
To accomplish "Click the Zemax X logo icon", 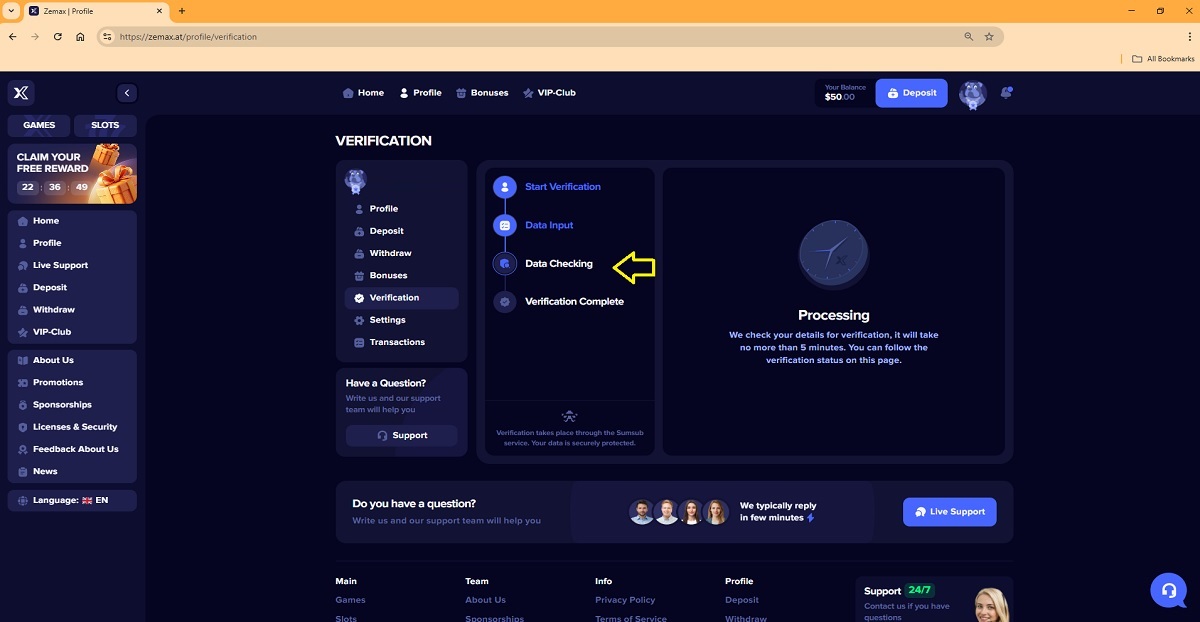I will tap(20, 93).
